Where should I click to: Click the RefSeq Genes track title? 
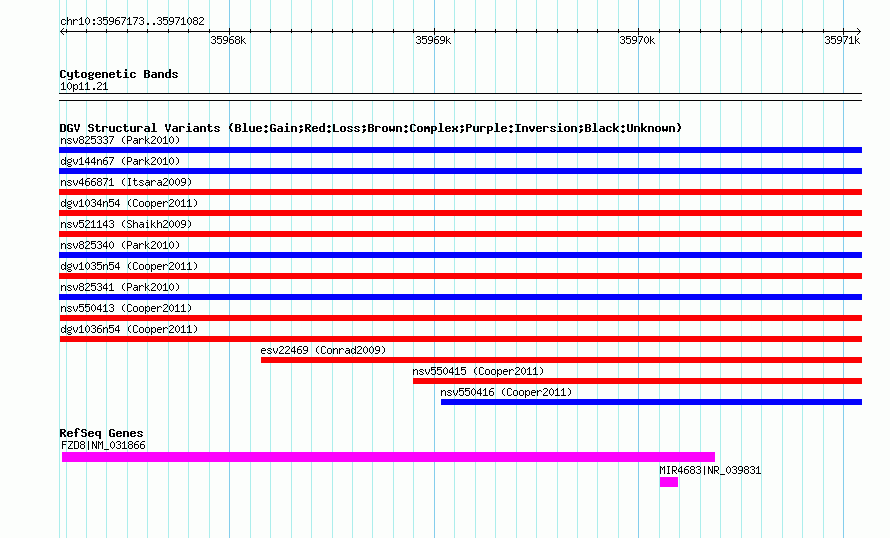[101, 432]
